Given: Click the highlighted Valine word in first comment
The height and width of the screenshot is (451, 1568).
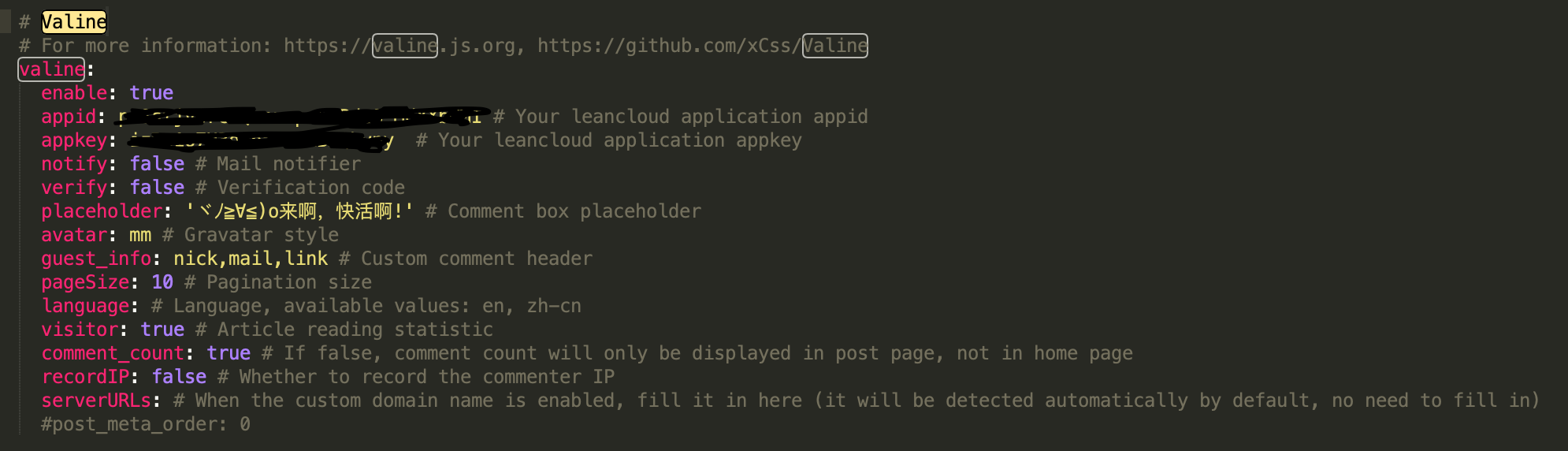Looking at the screenshot, I should (73, 22).
